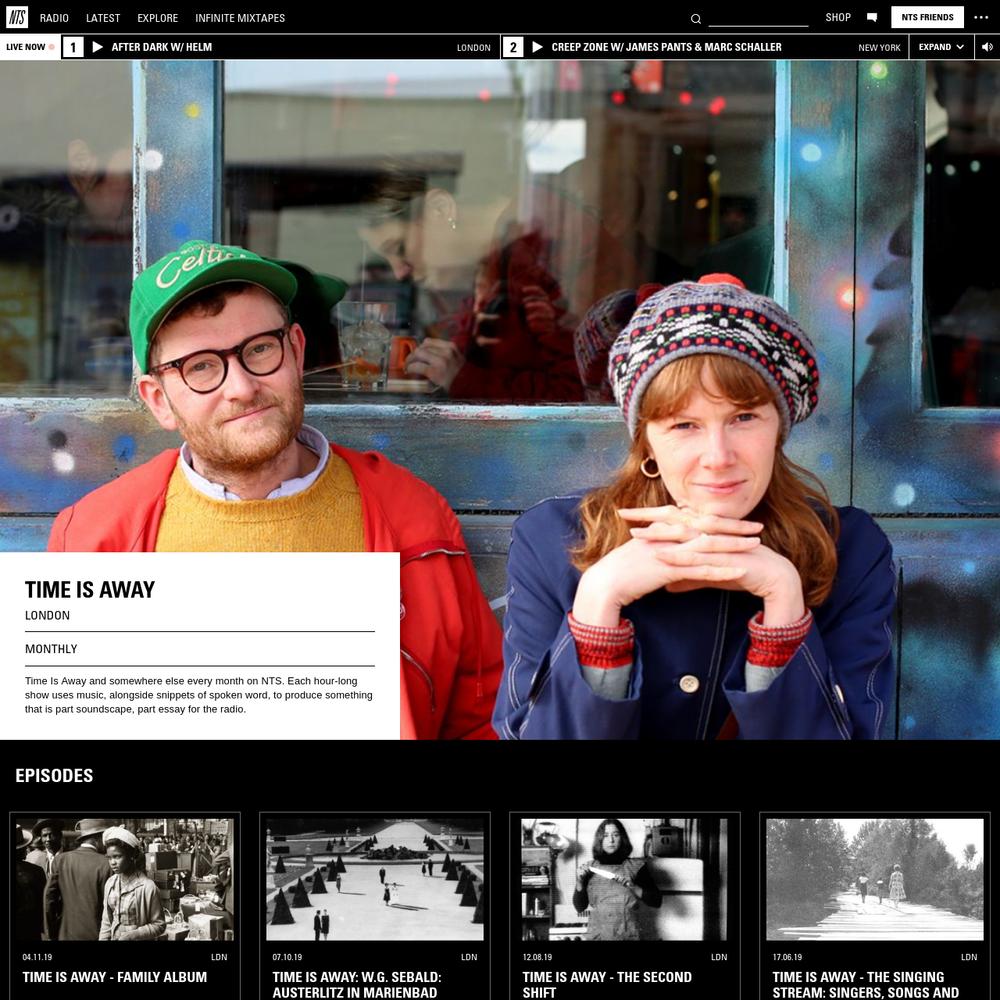
Task: Open the Latest menu item
Action: tap(103, 18)
